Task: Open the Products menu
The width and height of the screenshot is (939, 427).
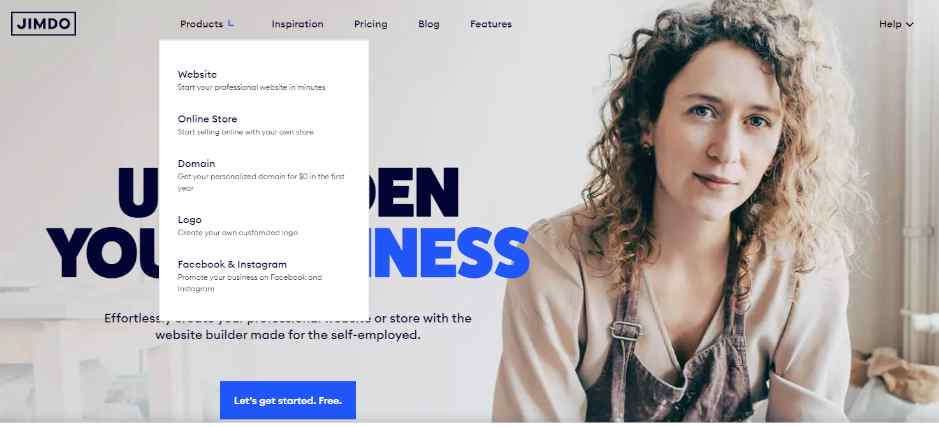Action: [x=201, y=24]
